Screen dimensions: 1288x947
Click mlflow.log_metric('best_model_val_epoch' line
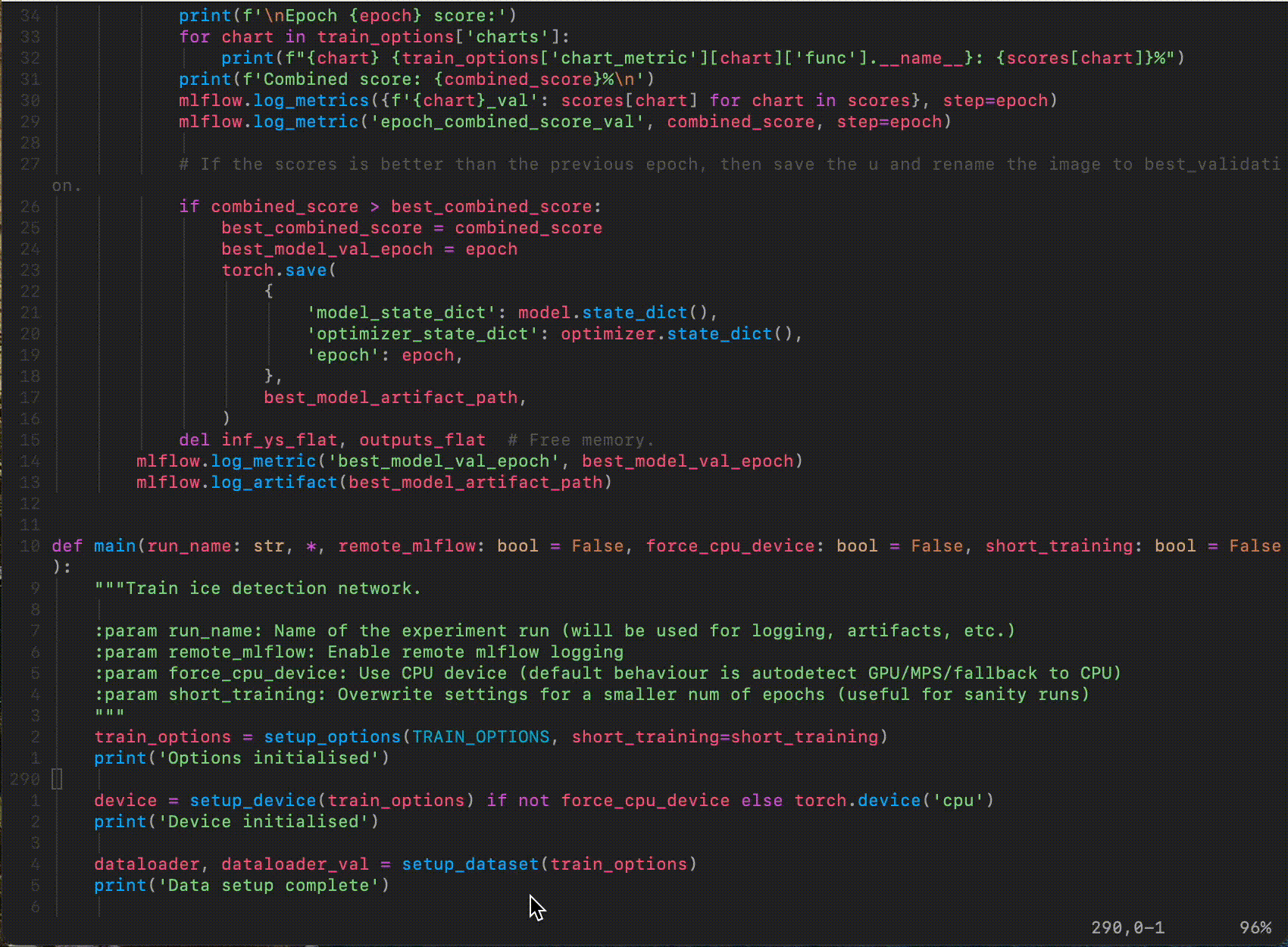[x=469, y=461]
